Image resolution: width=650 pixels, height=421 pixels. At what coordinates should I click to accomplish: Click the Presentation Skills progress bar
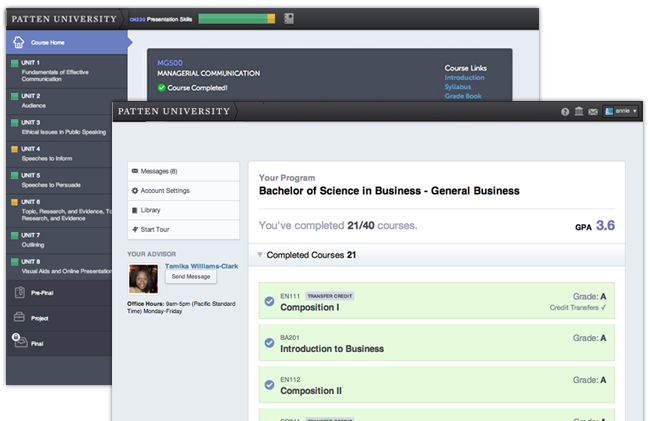(x=237, y=19)
